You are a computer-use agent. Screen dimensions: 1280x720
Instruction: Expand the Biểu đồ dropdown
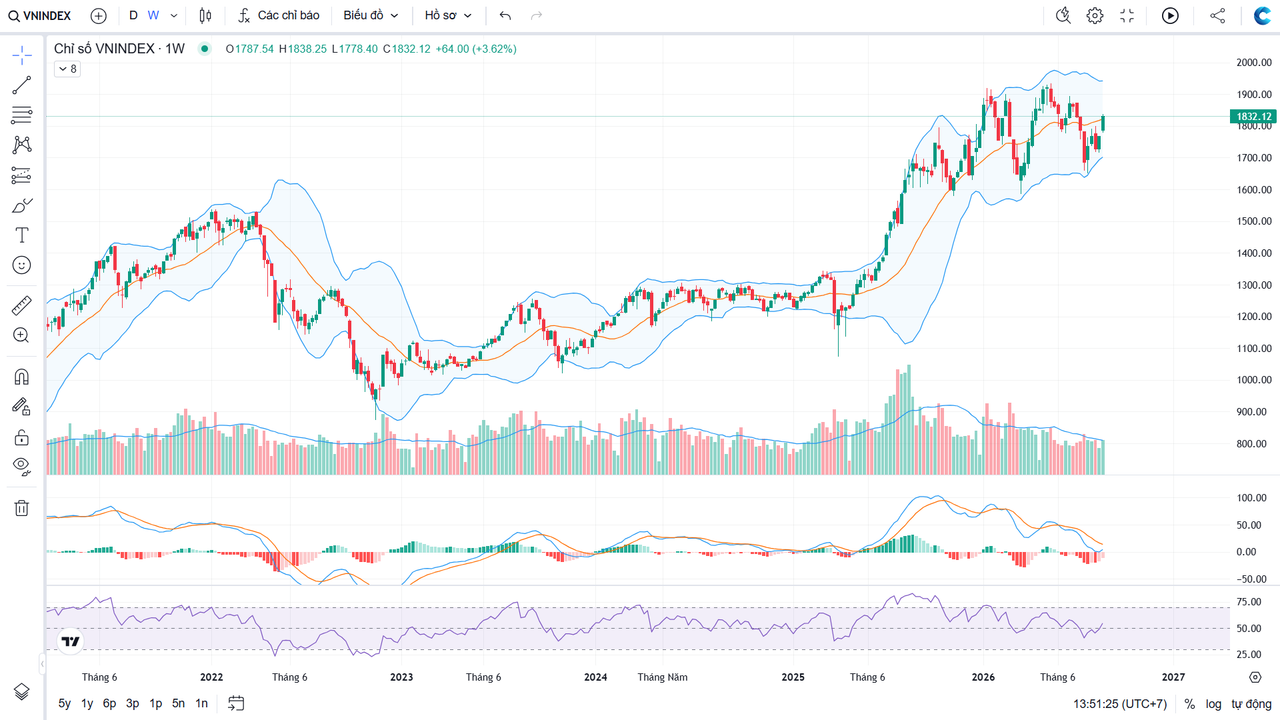pyautogui.click(x=371, y=16)
